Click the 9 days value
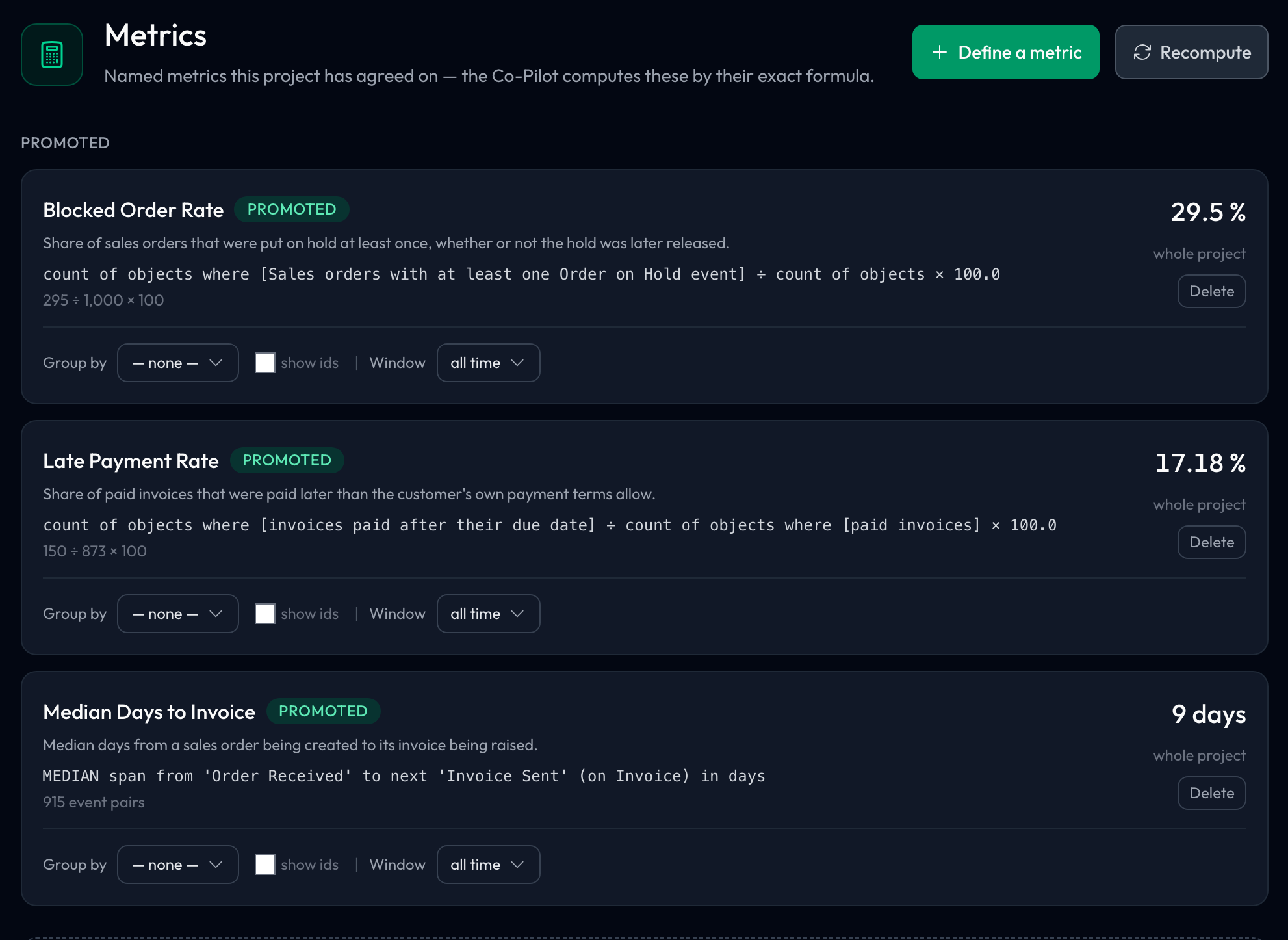Image resolution: width=1288 pixels, height=940 pixels. [1209, 714]
